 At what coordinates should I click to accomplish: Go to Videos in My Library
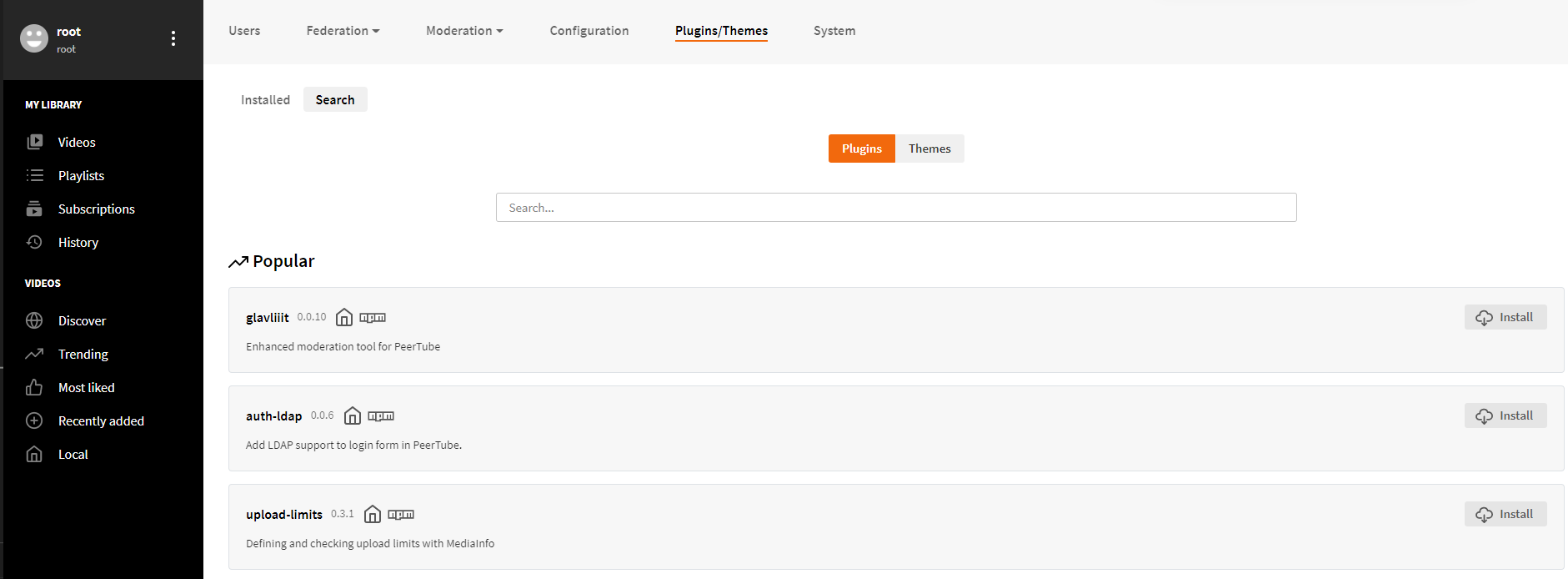pos(77,142)
